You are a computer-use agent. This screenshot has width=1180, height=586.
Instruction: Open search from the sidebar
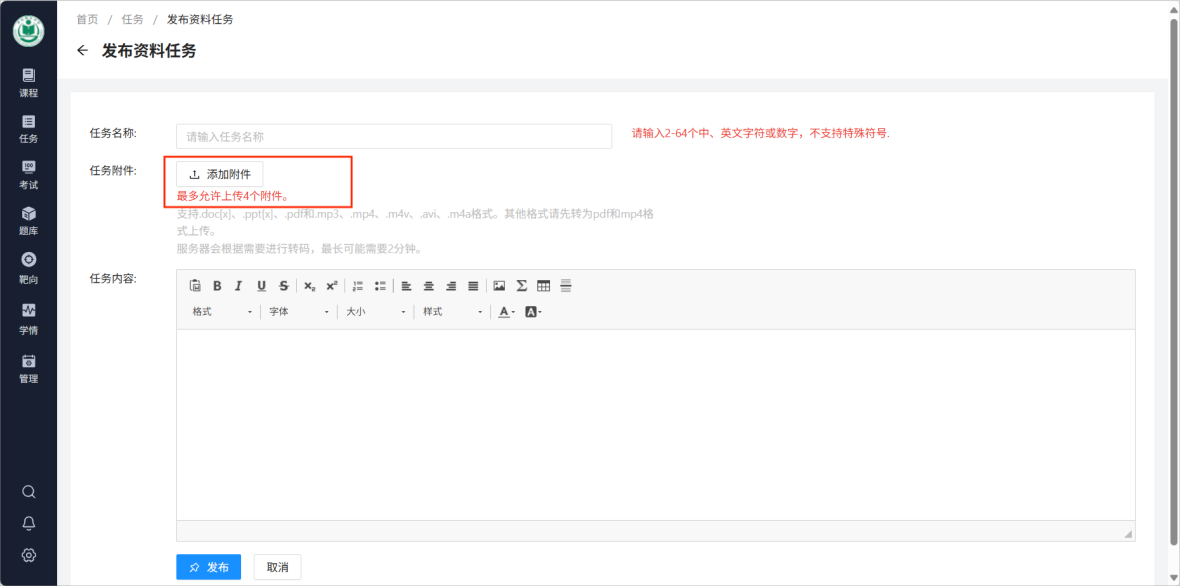(x=29, y=492)
